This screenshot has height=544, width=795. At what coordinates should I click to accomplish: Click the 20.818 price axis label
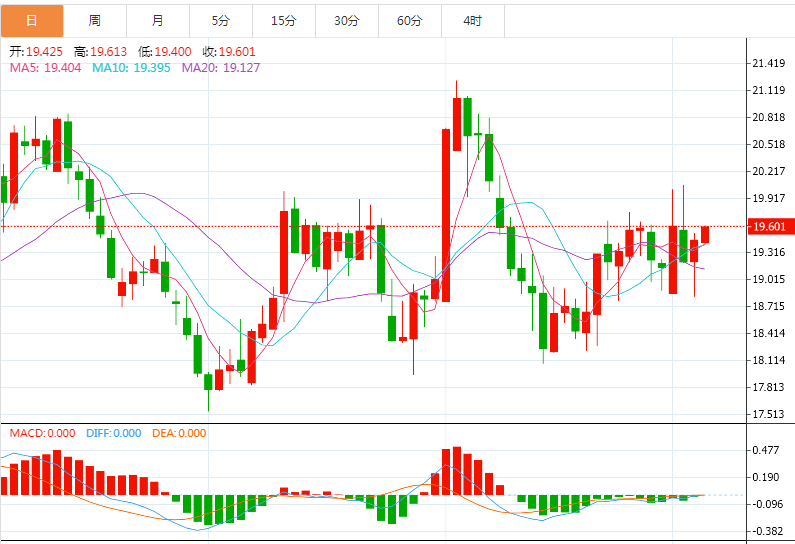click(769, 117)
